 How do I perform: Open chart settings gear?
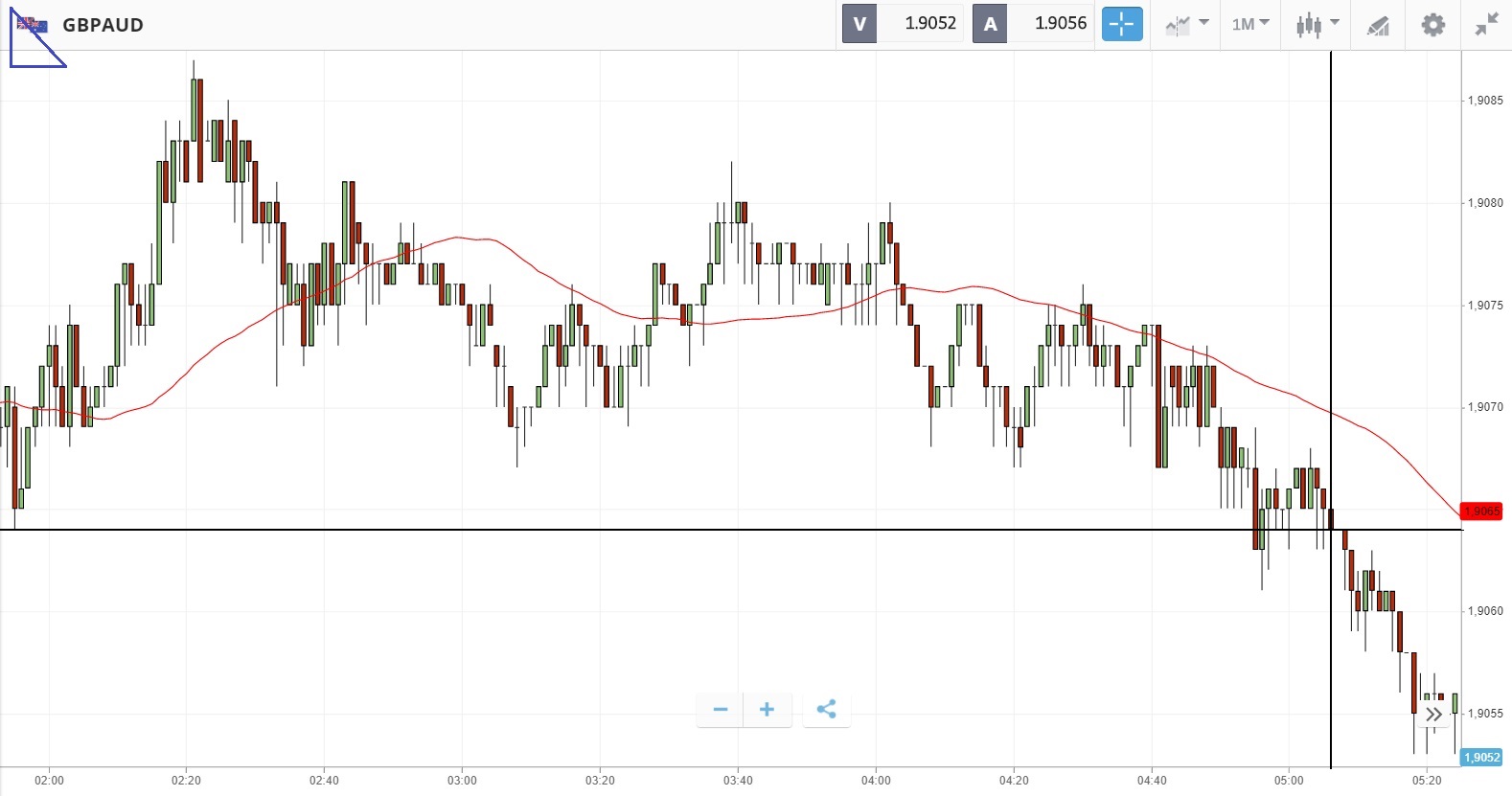[1432, 24]
